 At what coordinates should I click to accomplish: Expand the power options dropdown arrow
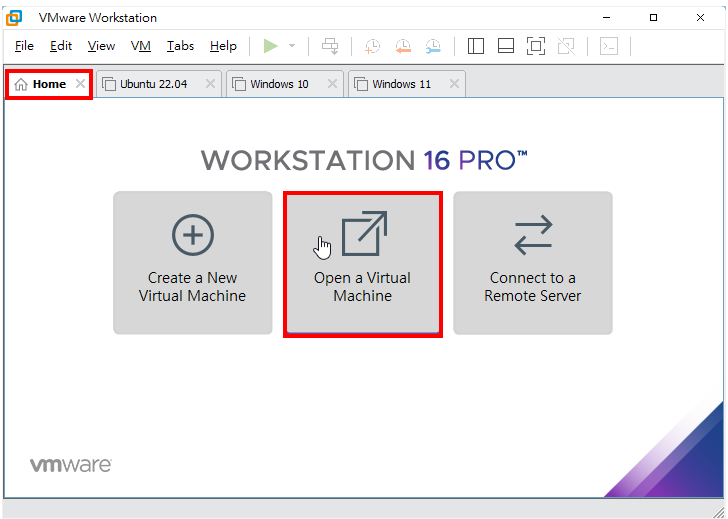[292, 46]
